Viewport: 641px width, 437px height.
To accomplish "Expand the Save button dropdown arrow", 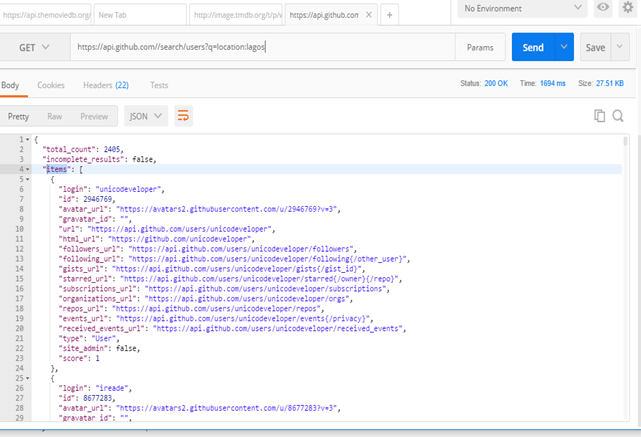I will 620,47.
